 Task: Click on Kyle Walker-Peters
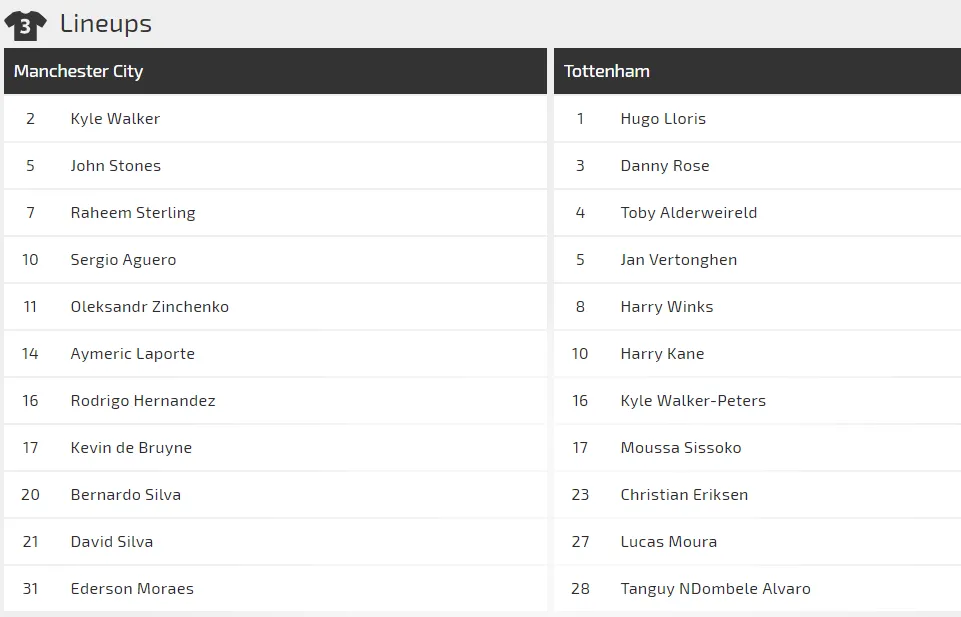click(x=693, y=401)
